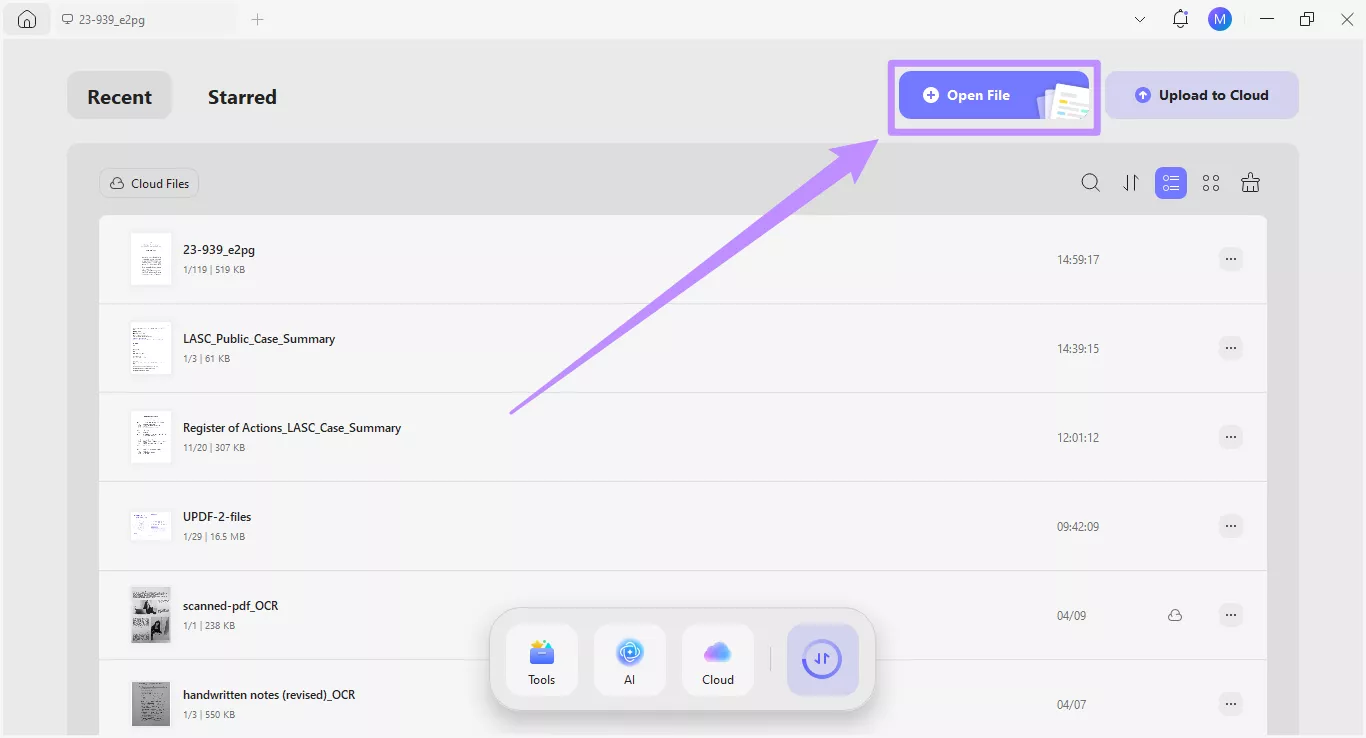Select the file name UPDF-2-files
The height and width of the screenshot is (738, 1366).
point(217,517)
